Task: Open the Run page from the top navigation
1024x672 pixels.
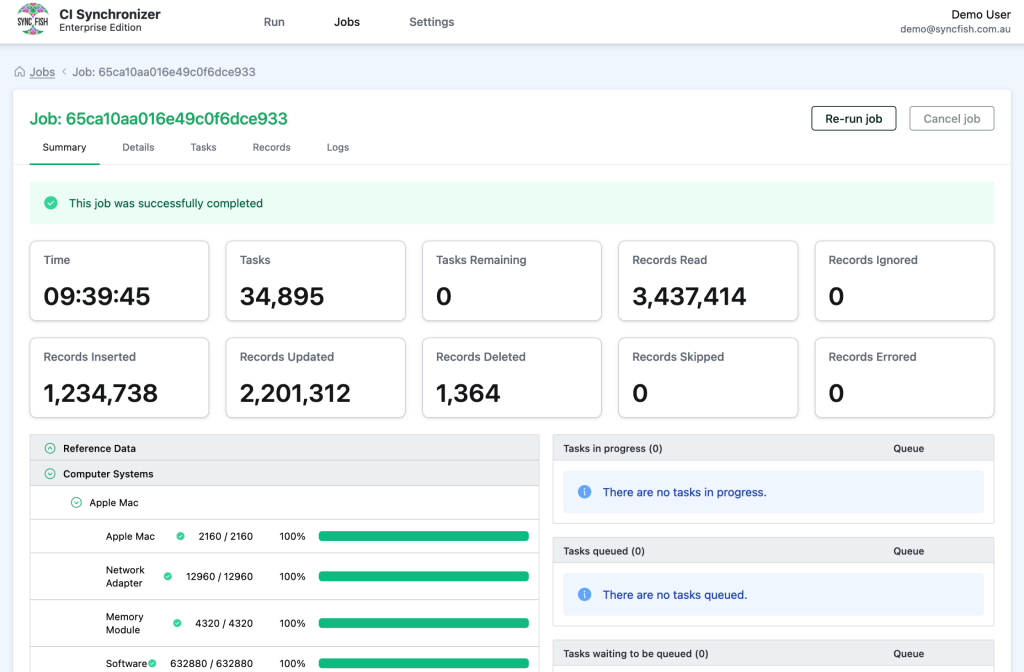Action: click(274, 20)
